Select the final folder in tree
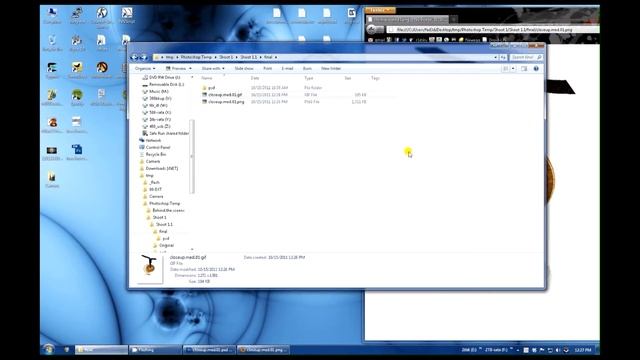 (x=160, y=231)
